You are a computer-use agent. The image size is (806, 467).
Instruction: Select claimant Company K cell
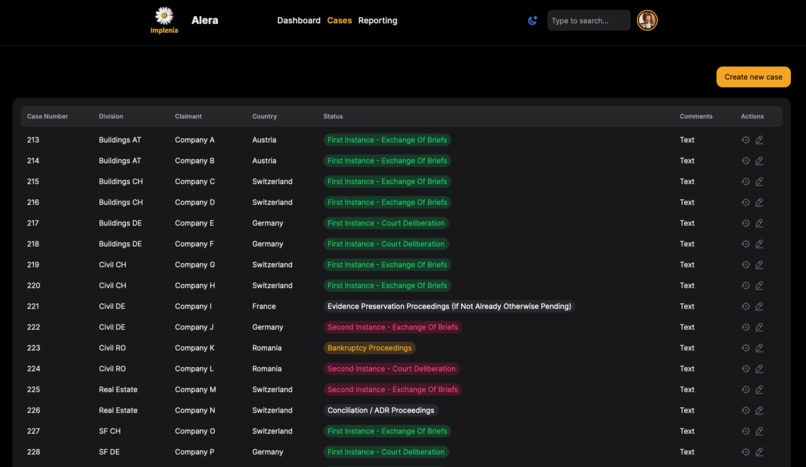click(x=194, y=348)
